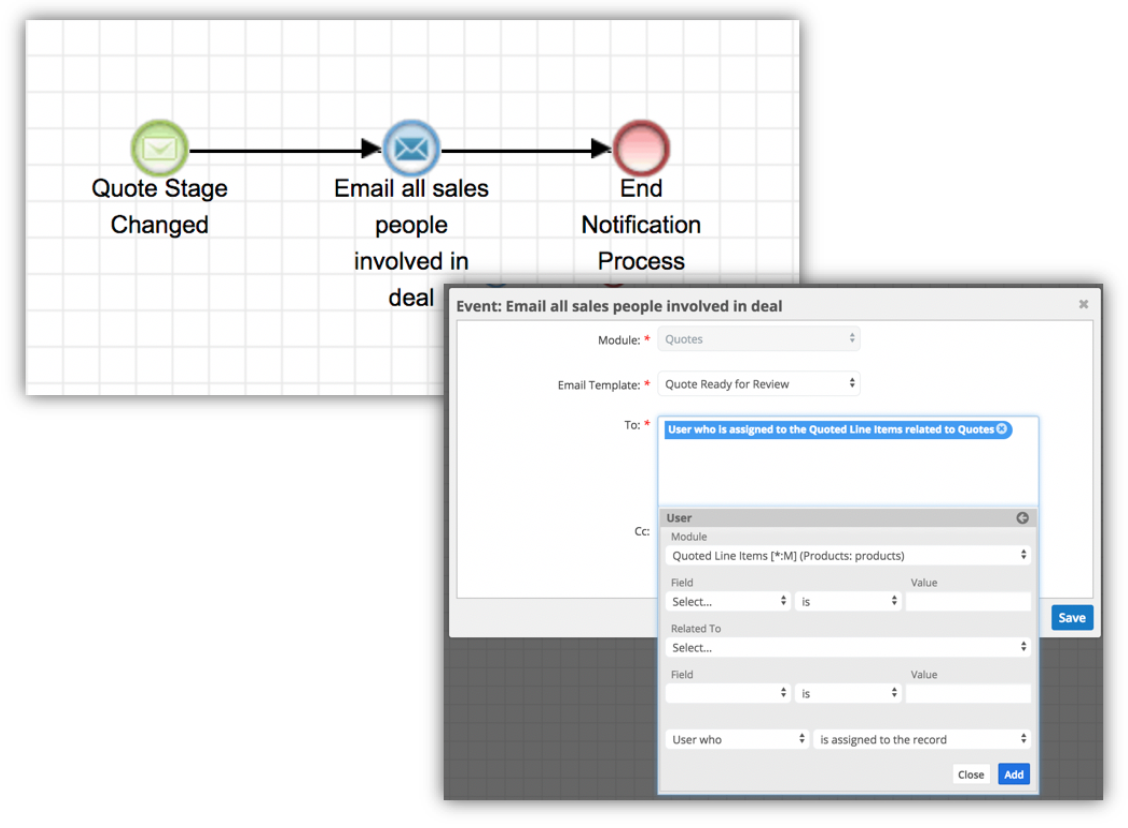This screenshot has width=1128, height=828.
Task: Open the first Field Select dropdown
Action: 728,602
